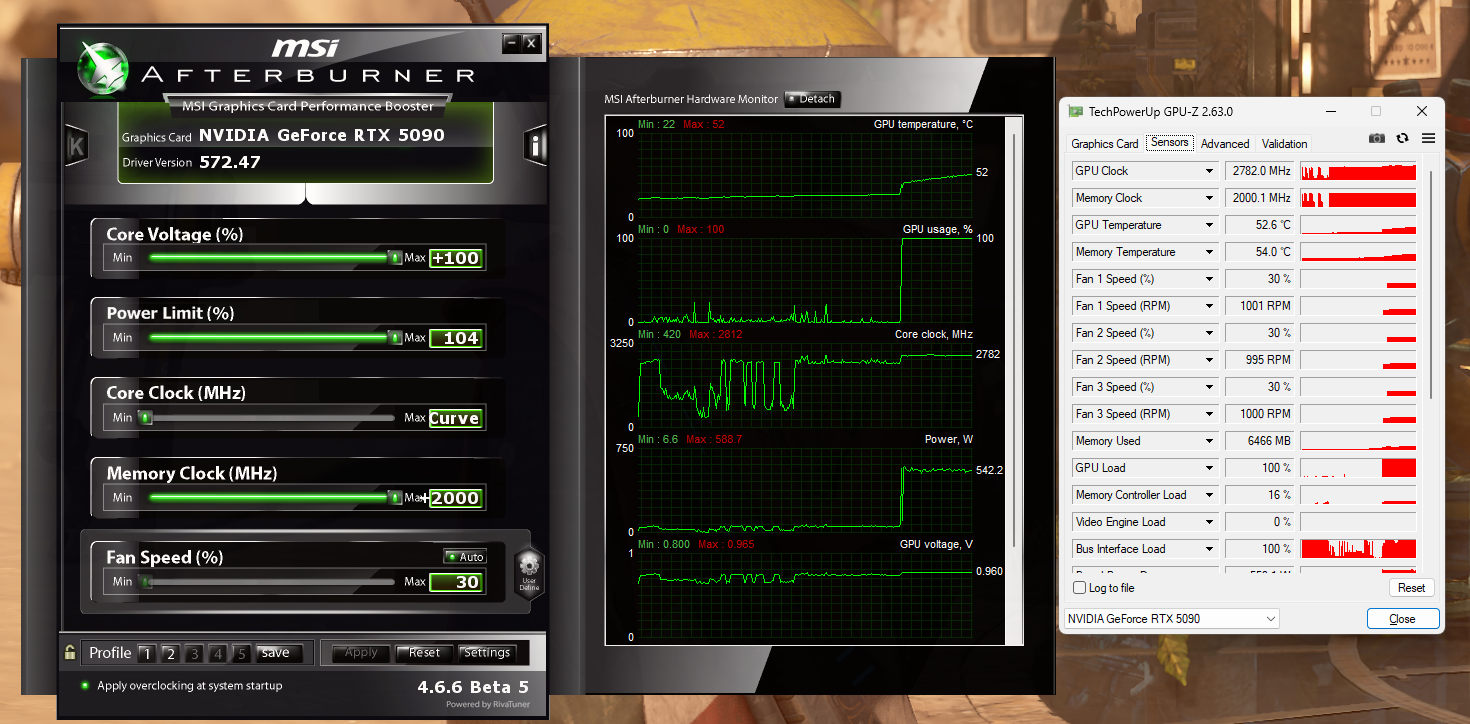The height and width of the screenshot is (724, 1470).
Task: Click the Core Voltage slider handle
Action: (395, 257)
